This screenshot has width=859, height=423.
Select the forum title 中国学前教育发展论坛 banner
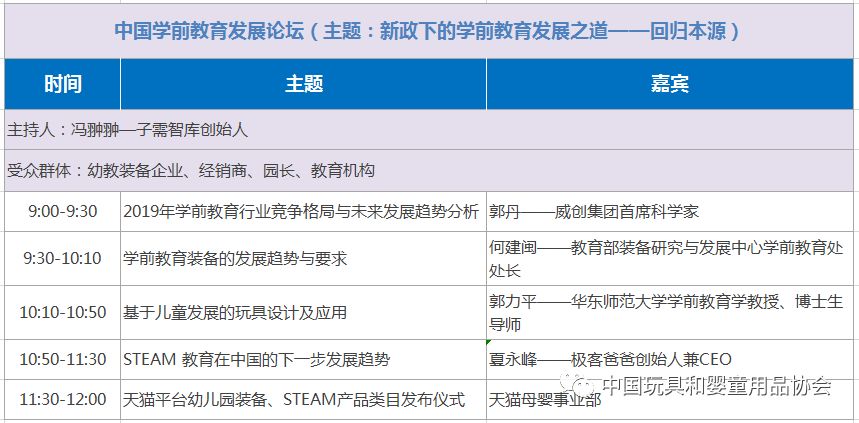tap(428, 30)
